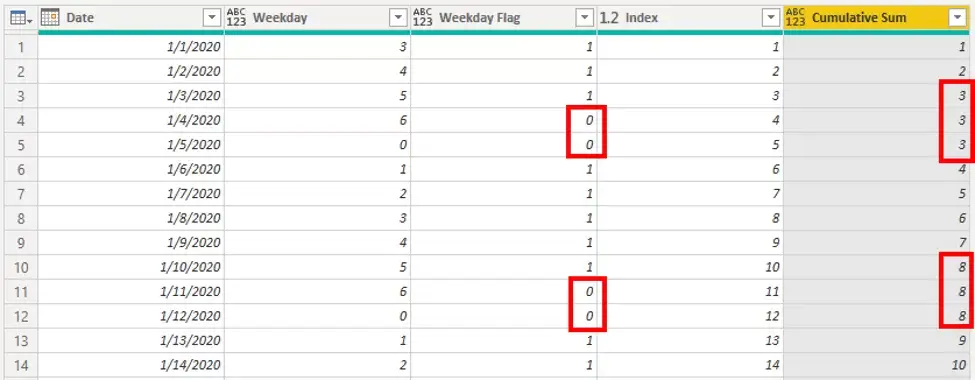
Task: Open the Date column filter dropdown
Action: pyautogui.click(x=212, y=18)
